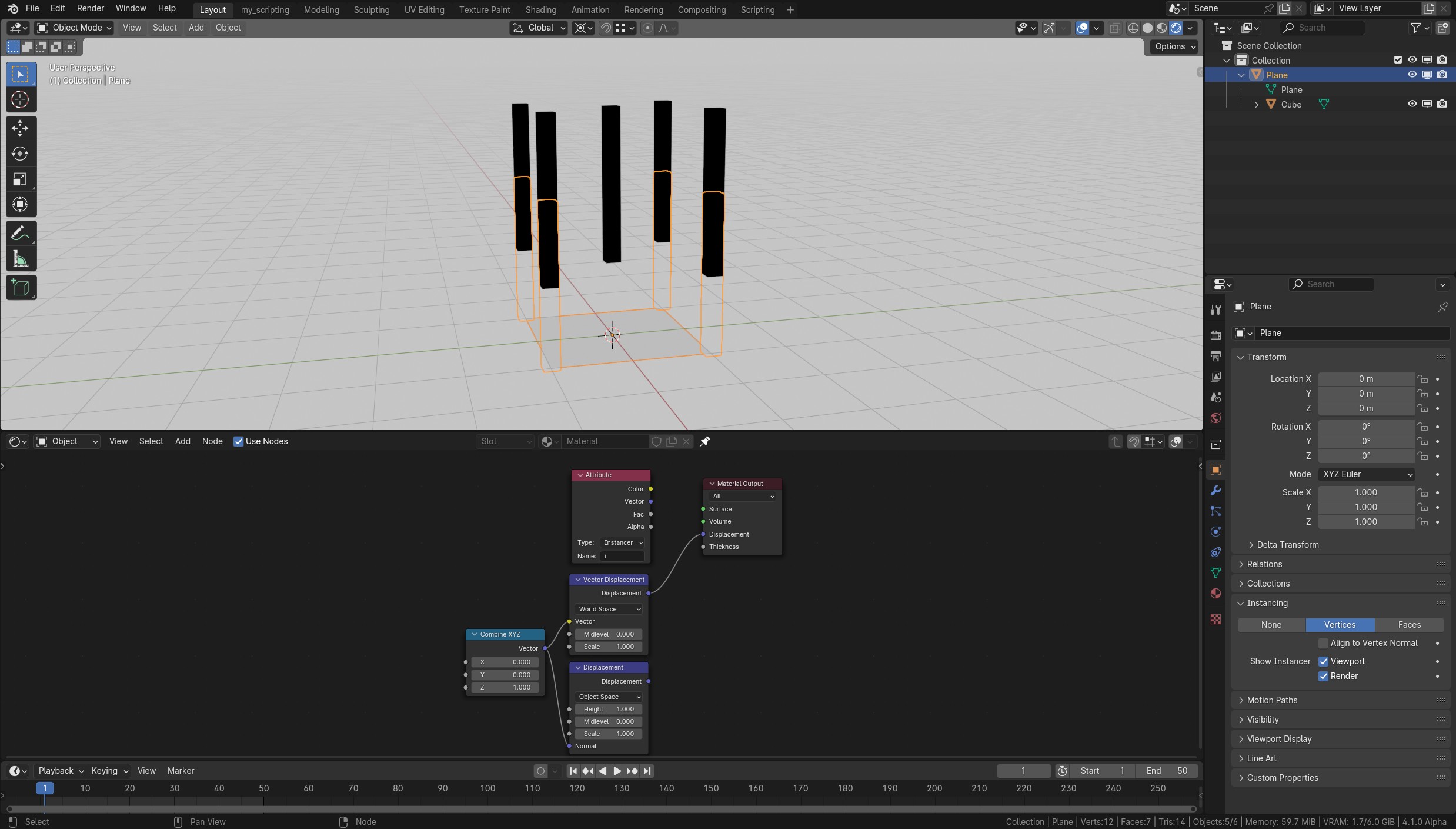This screenshot has height=829, width=1456.
Task: Open the Modifiers wrench properties tab
Action: [x=1215, y=491]
